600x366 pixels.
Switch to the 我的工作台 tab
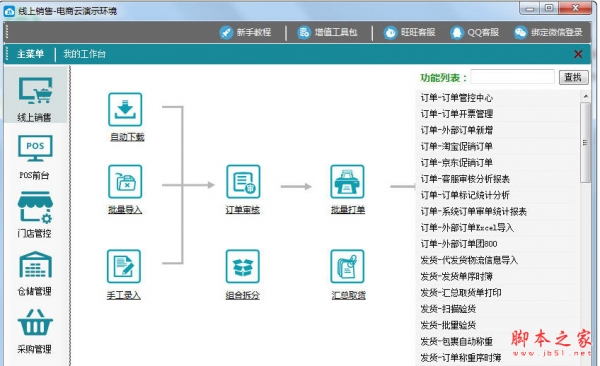click(x=85, y=54)
